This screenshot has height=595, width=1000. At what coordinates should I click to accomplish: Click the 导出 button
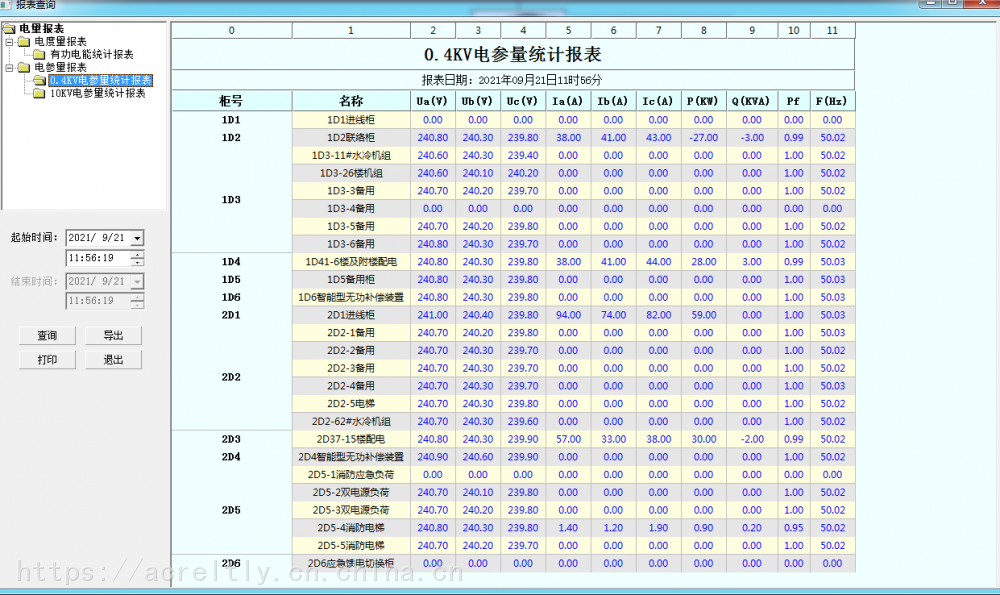click(x=114, y=335)
